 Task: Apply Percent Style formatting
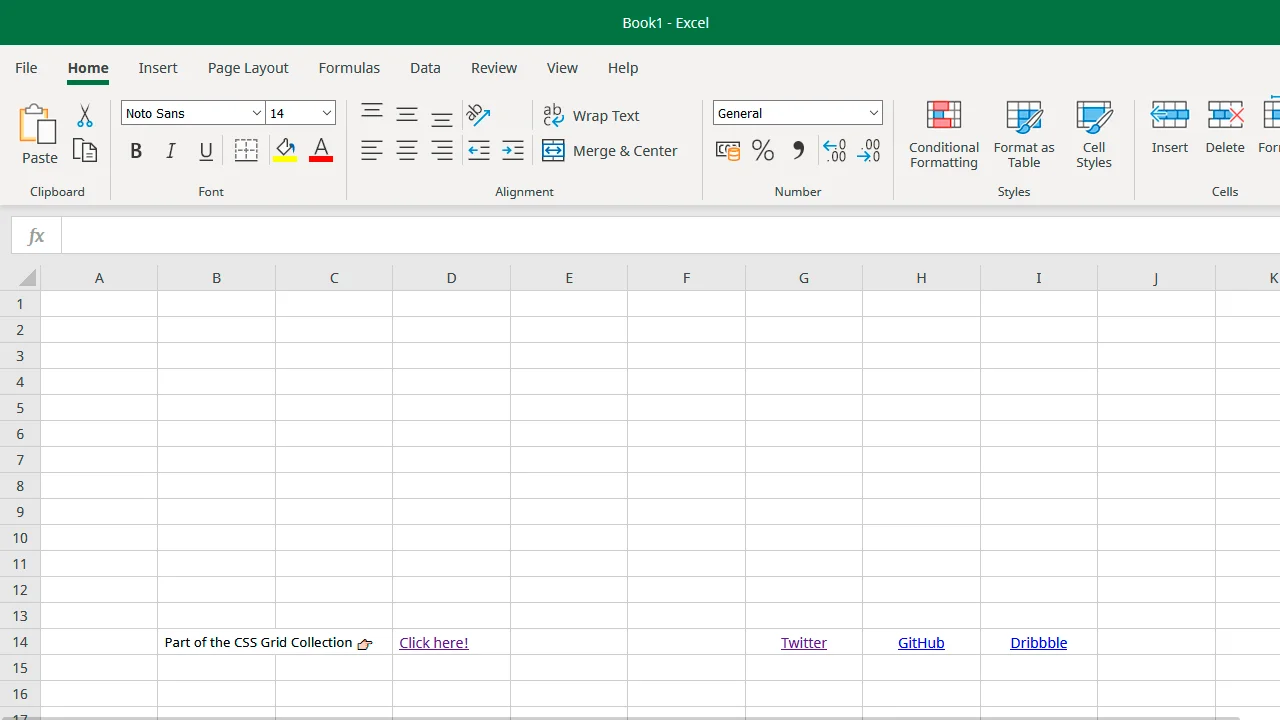[762, 150]
